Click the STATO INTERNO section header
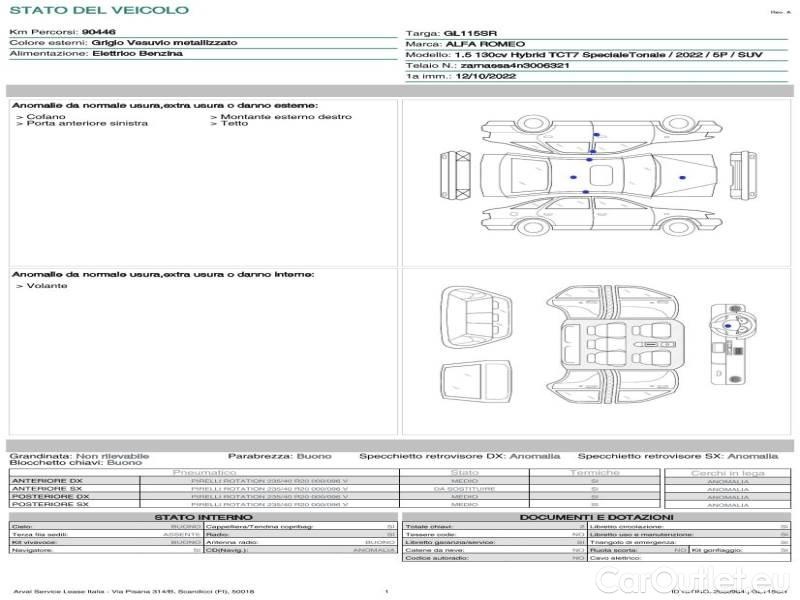The image size is (800, 600). [203, 517]
